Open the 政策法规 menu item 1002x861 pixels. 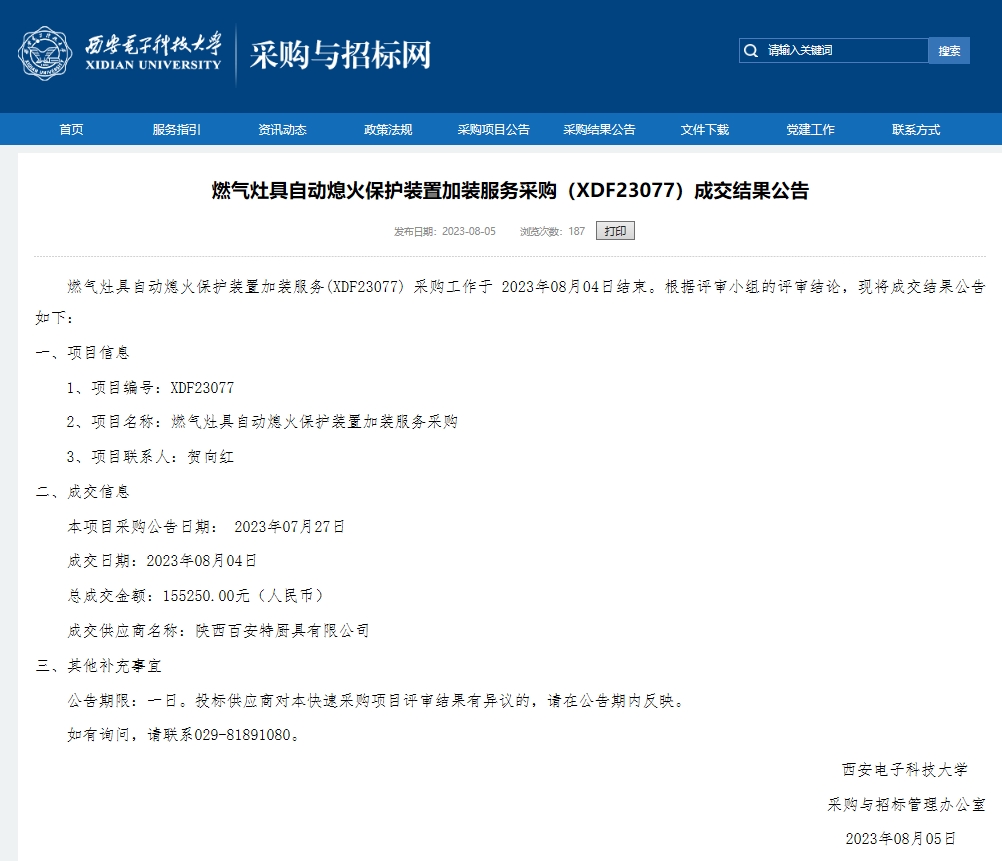tap(388, 130)
